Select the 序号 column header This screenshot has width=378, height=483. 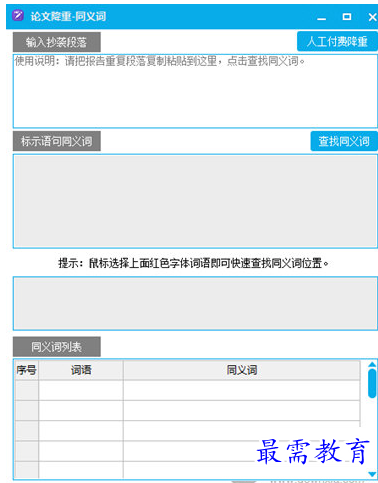(x=26, y=370)
